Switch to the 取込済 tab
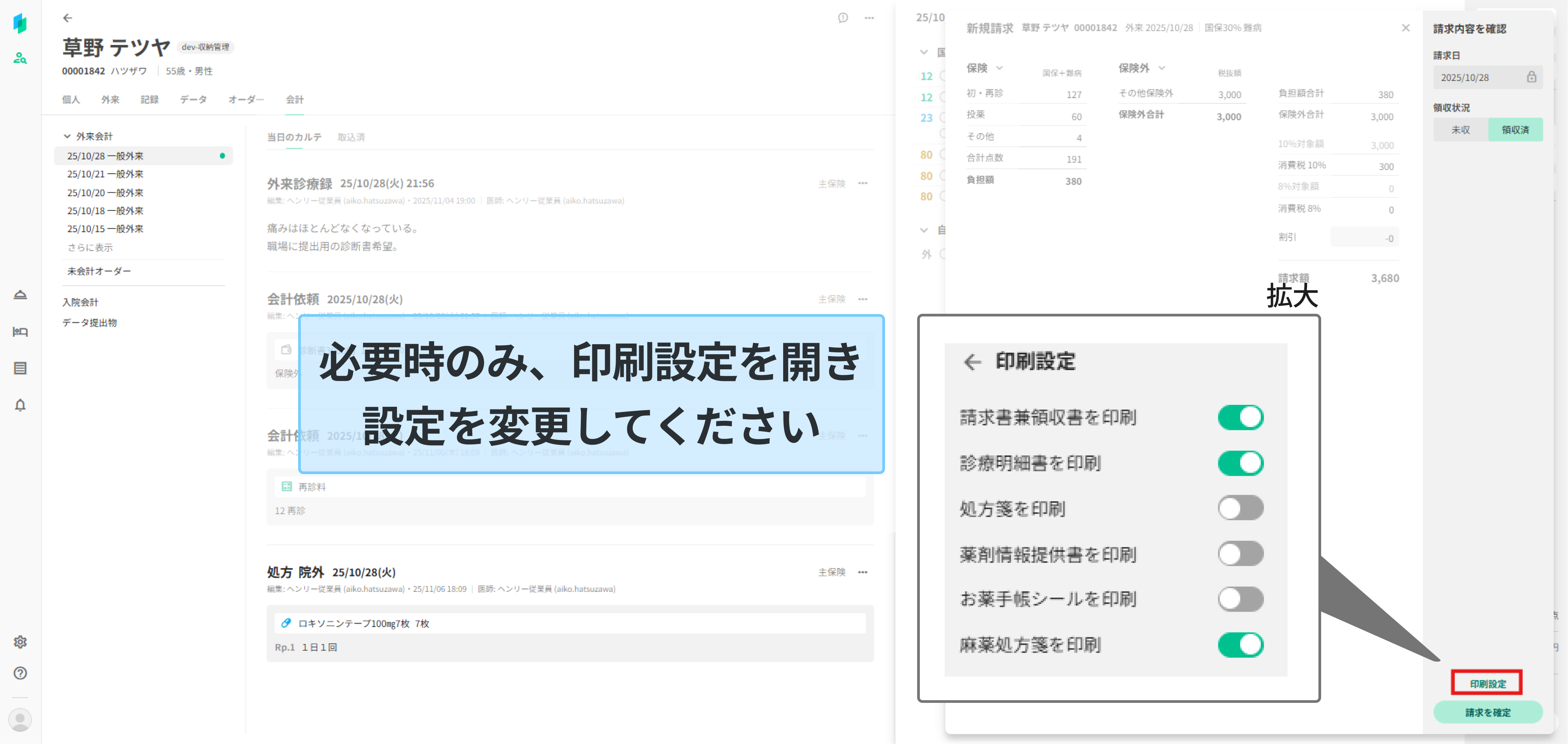1568x744 pixels. click(351, 138)
